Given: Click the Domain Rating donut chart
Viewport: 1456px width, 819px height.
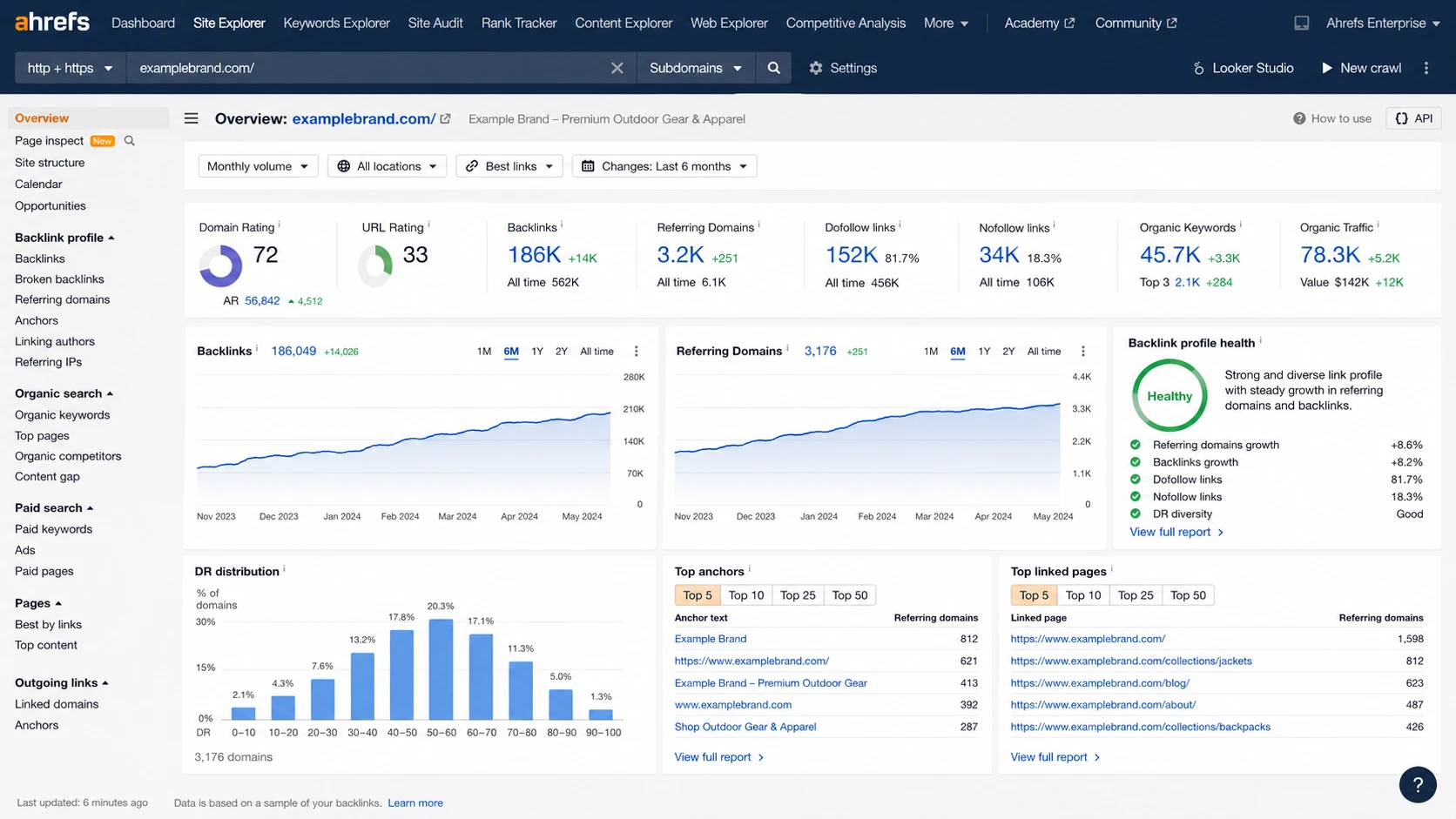Looking at the screenshot, I should (x=221, y=265).
